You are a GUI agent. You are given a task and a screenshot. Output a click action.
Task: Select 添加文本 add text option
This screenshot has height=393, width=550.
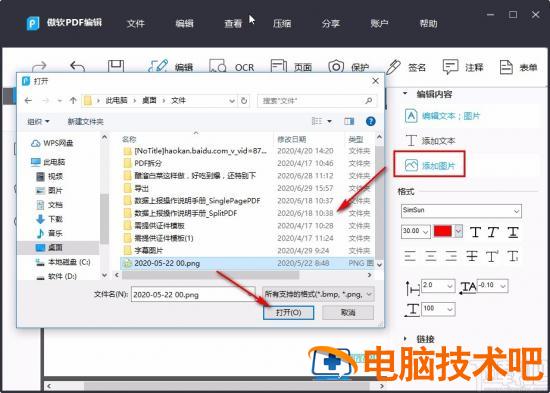tap(430, 141)
